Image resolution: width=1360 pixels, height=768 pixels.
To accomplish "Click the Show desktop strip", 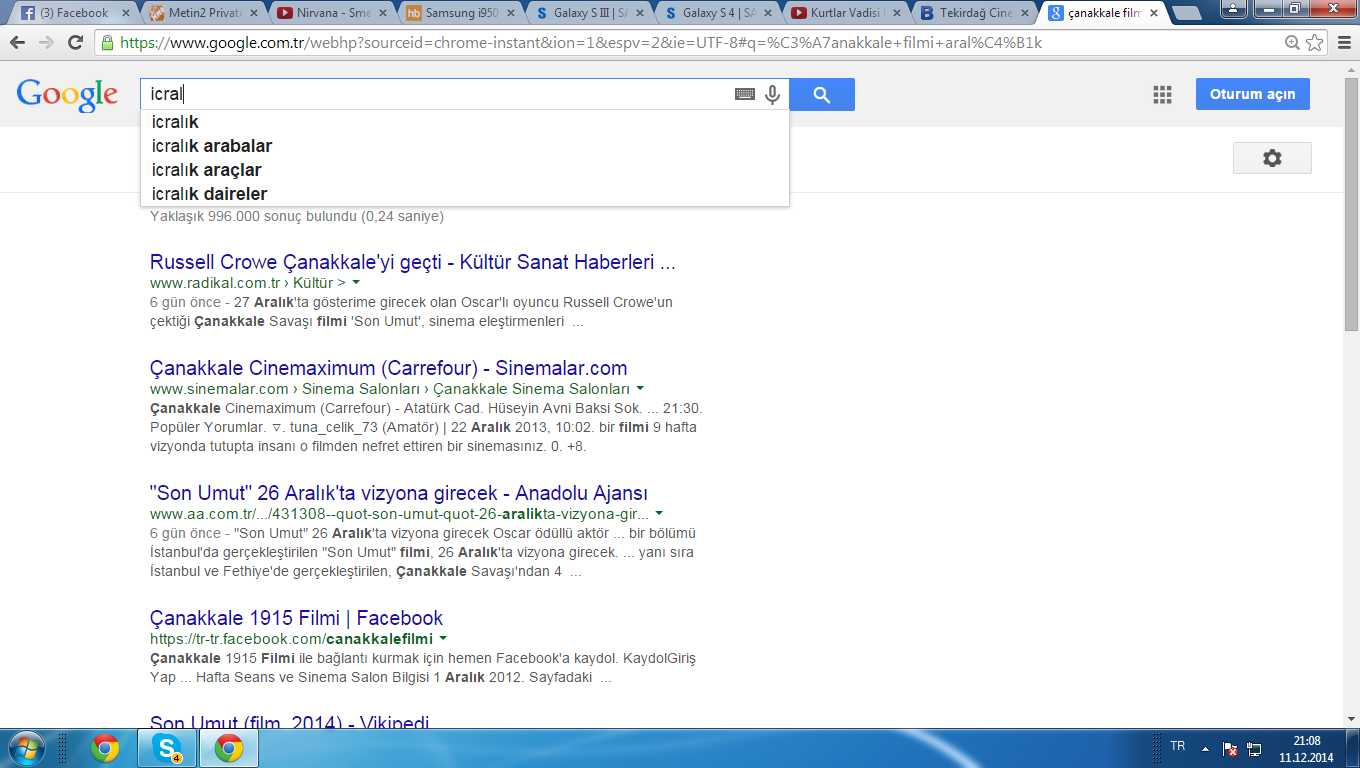I will 1353,748.
